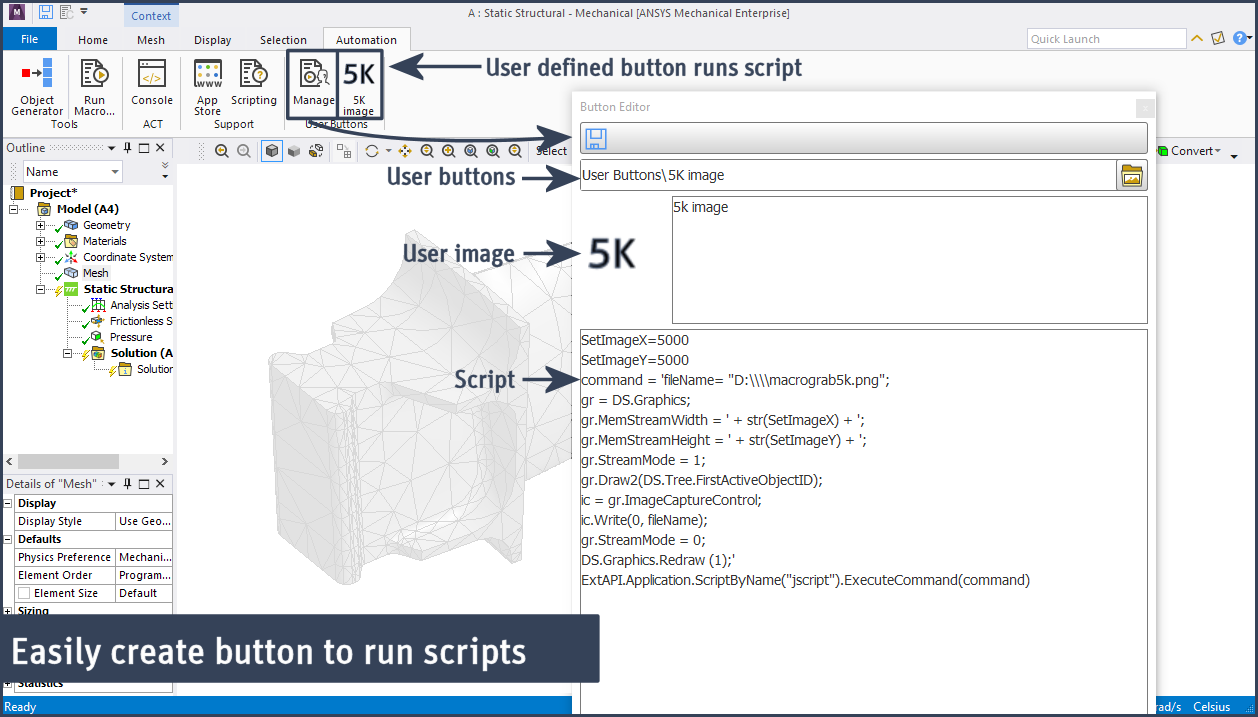Open the App Store
1258x717 pixels.
(x=207, y=87)
